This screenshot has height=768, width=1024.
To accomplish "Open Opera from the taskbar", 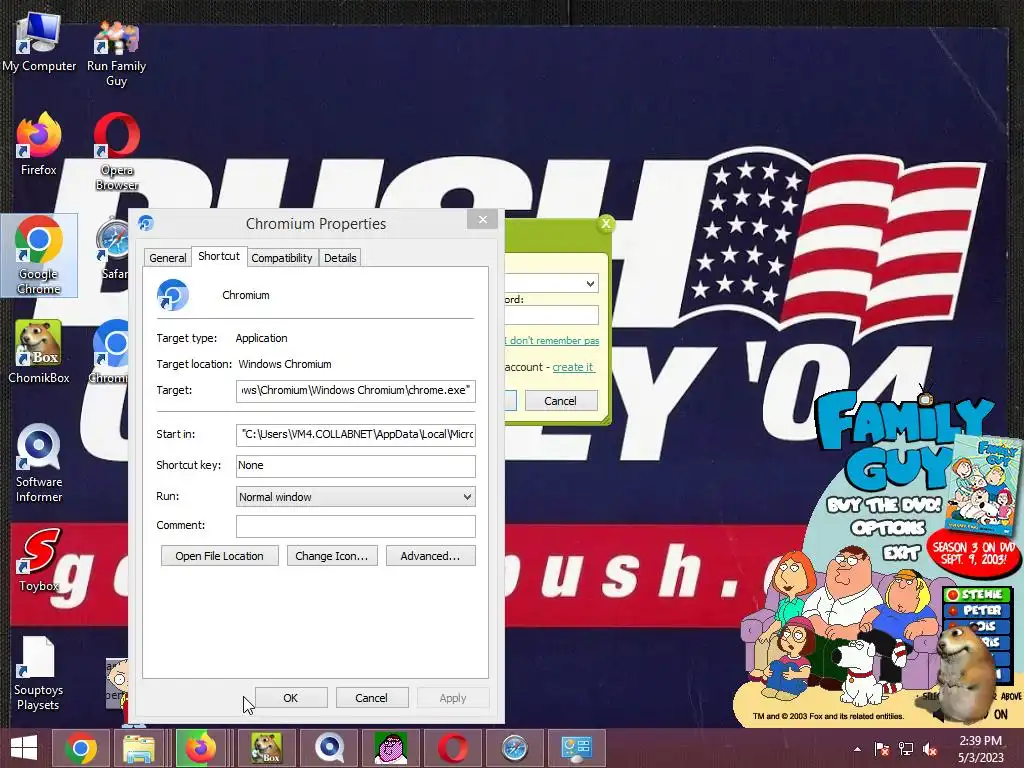I will (453, 748).
